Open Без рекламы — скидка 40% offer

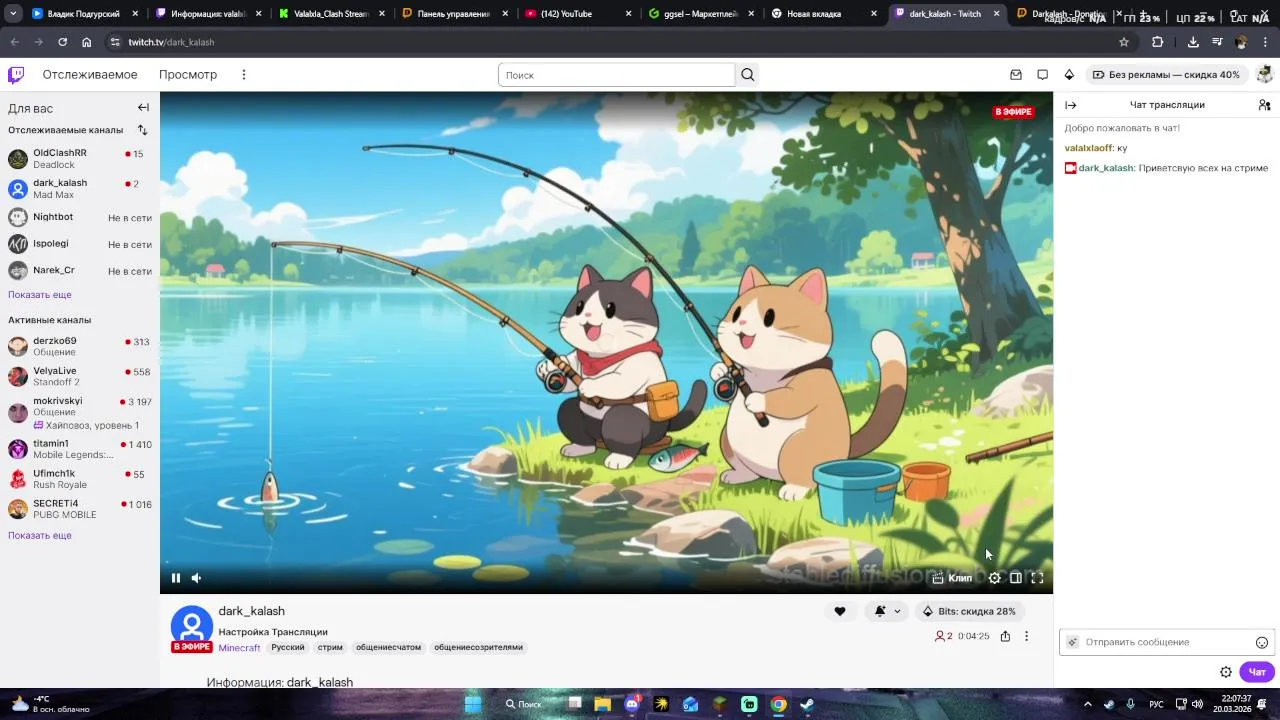point(1166,75)
